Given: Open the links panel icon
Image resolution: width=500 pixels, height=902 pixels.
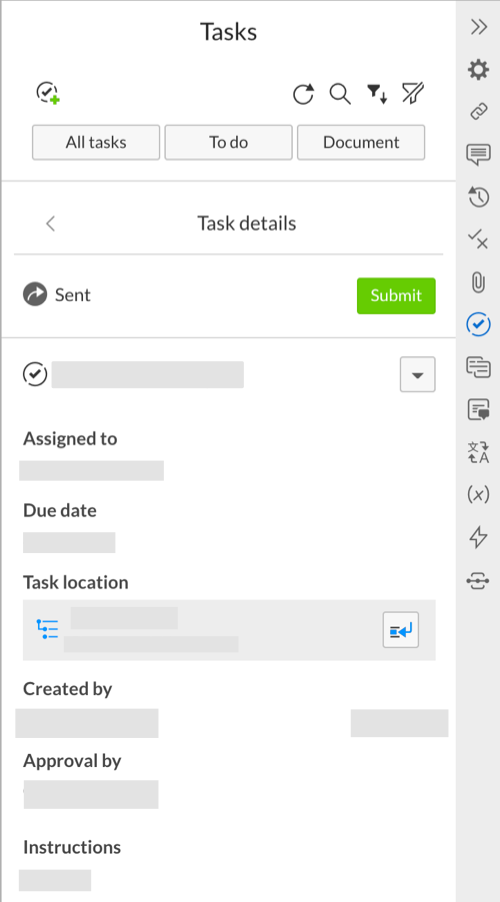Looking at the screenshot, I should pos(479,112).
